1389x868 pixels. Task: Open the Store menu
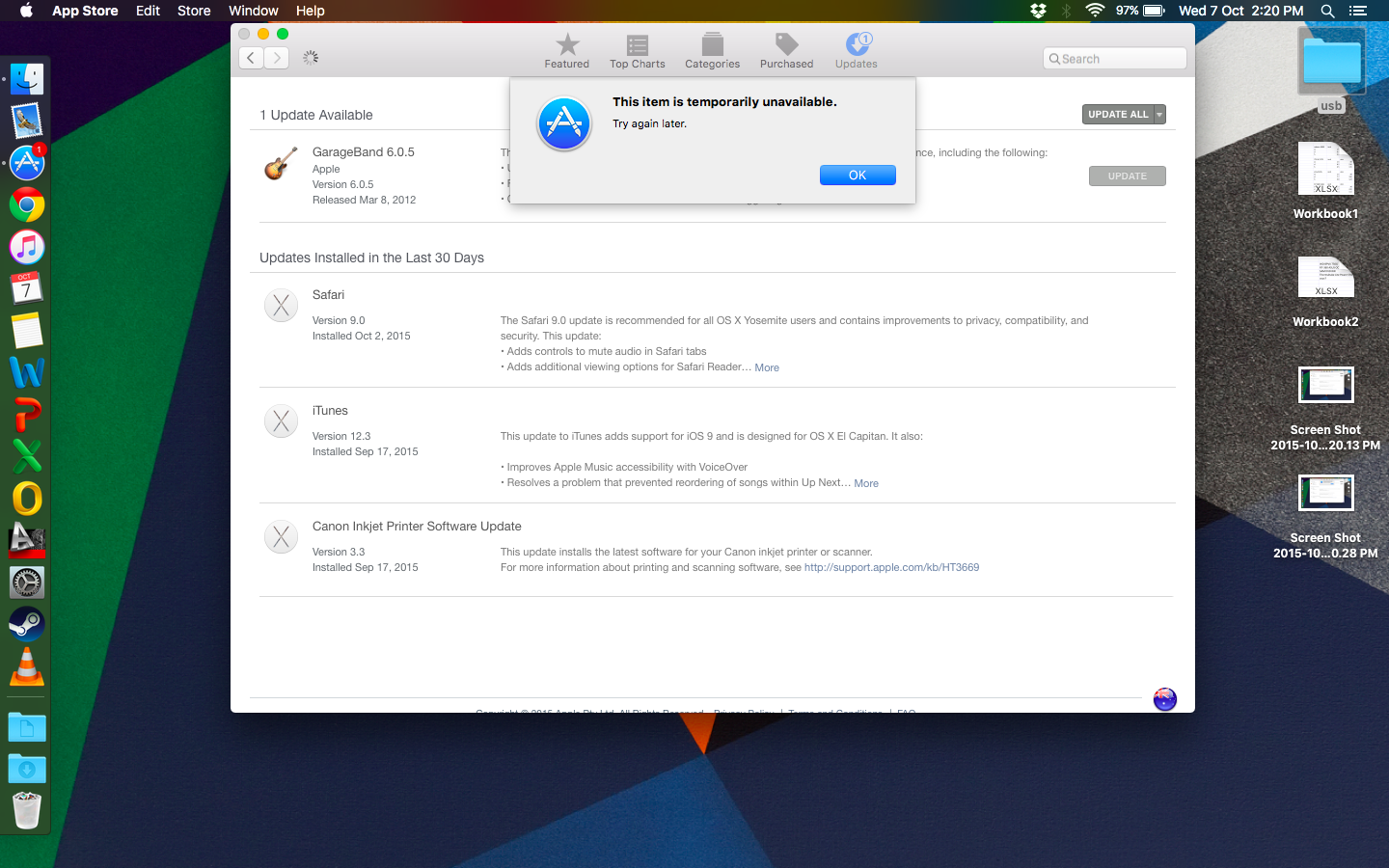(x=194, y=11)
